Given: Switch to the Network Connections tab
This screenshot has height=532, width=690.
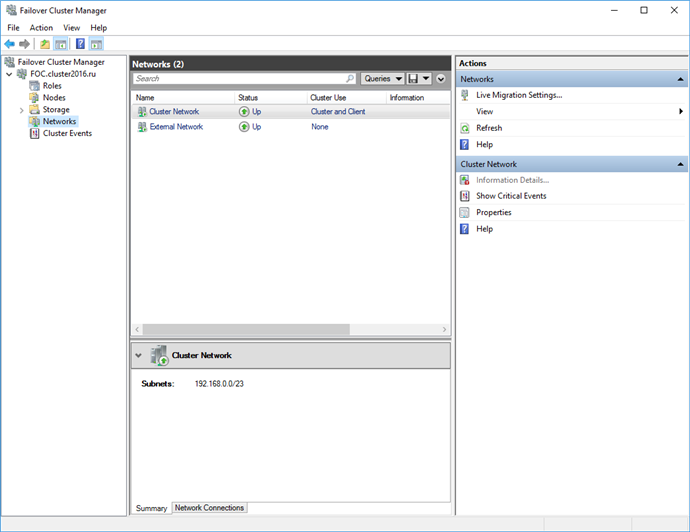Looking at the screenshot, I should click(209, 508).
